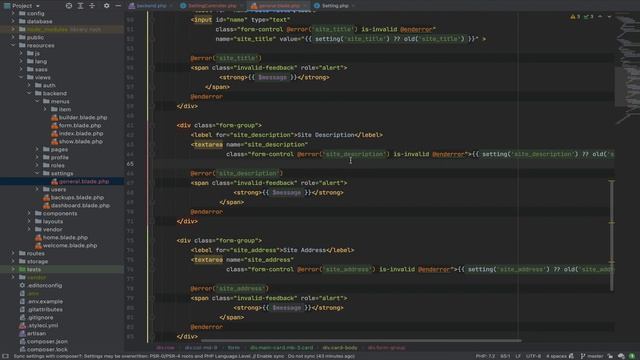
Task: Open builder.blade.php file
Action: pos(79,118)
